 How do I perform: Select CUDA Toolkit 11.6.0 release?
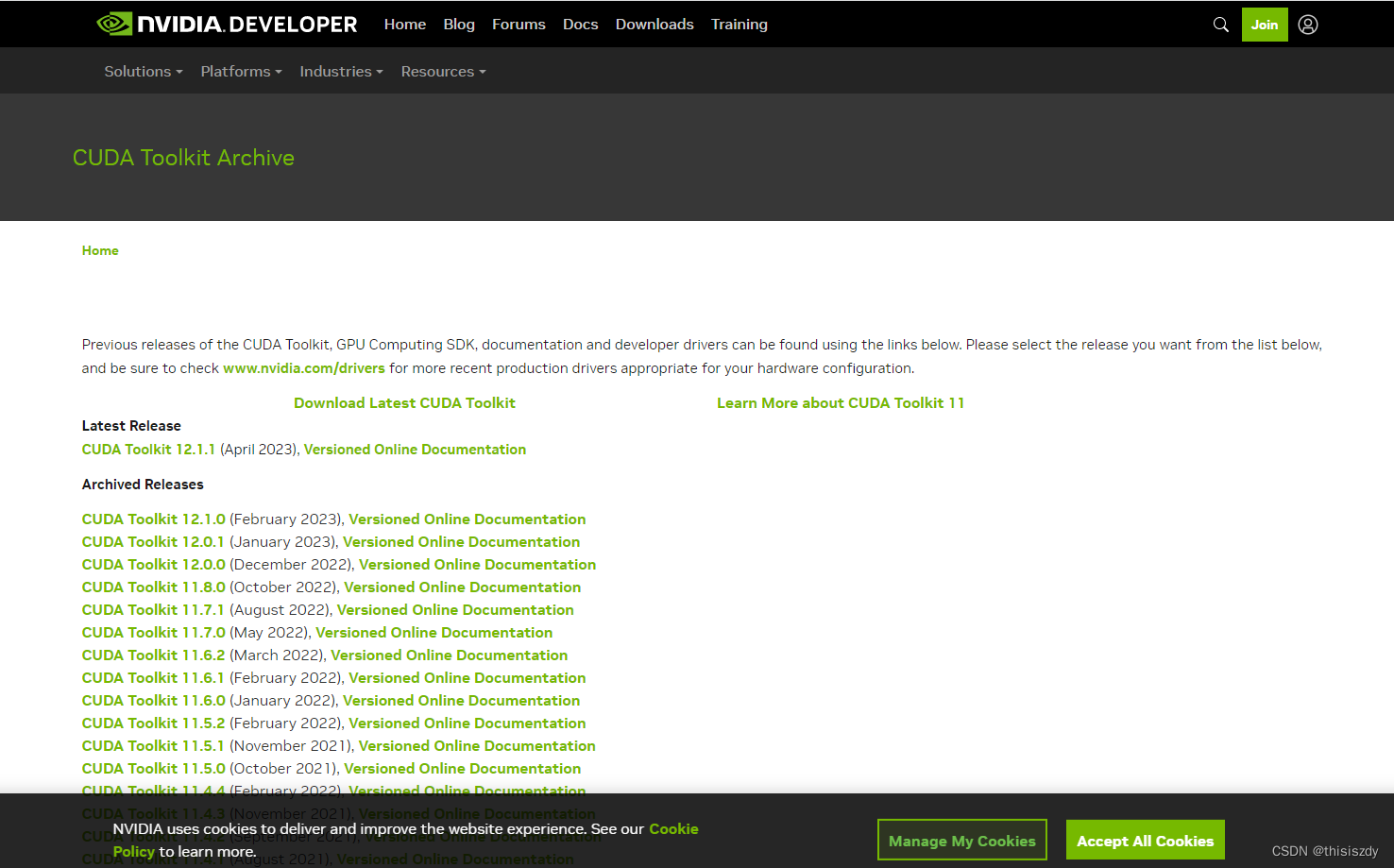pos(154,701)
